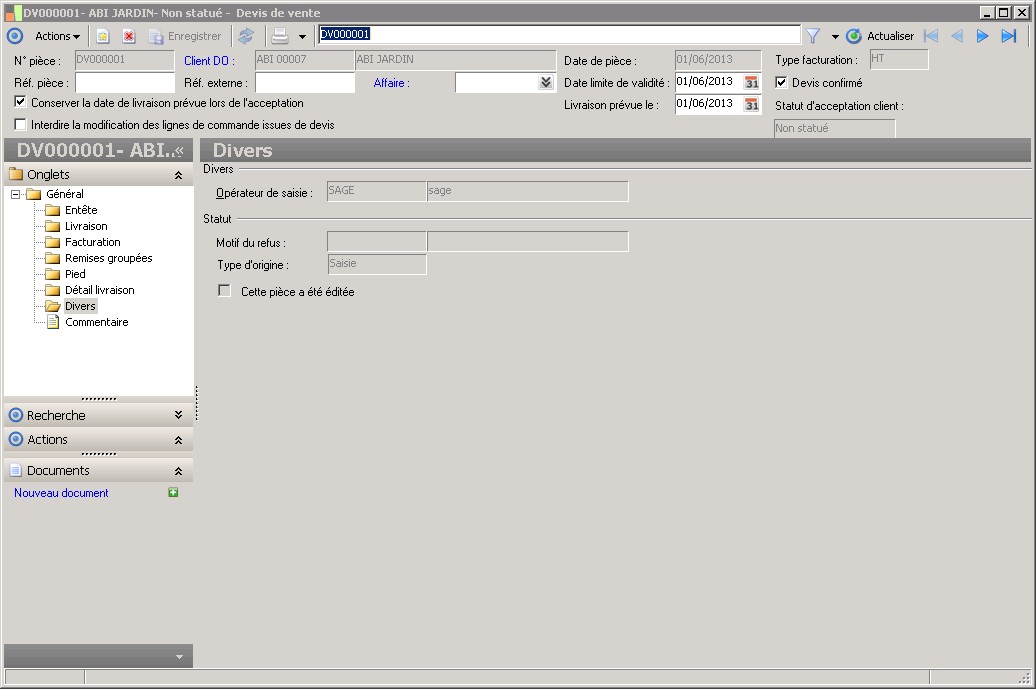Click the Affaire link
1036x689 pixels.
coord(391,83)
